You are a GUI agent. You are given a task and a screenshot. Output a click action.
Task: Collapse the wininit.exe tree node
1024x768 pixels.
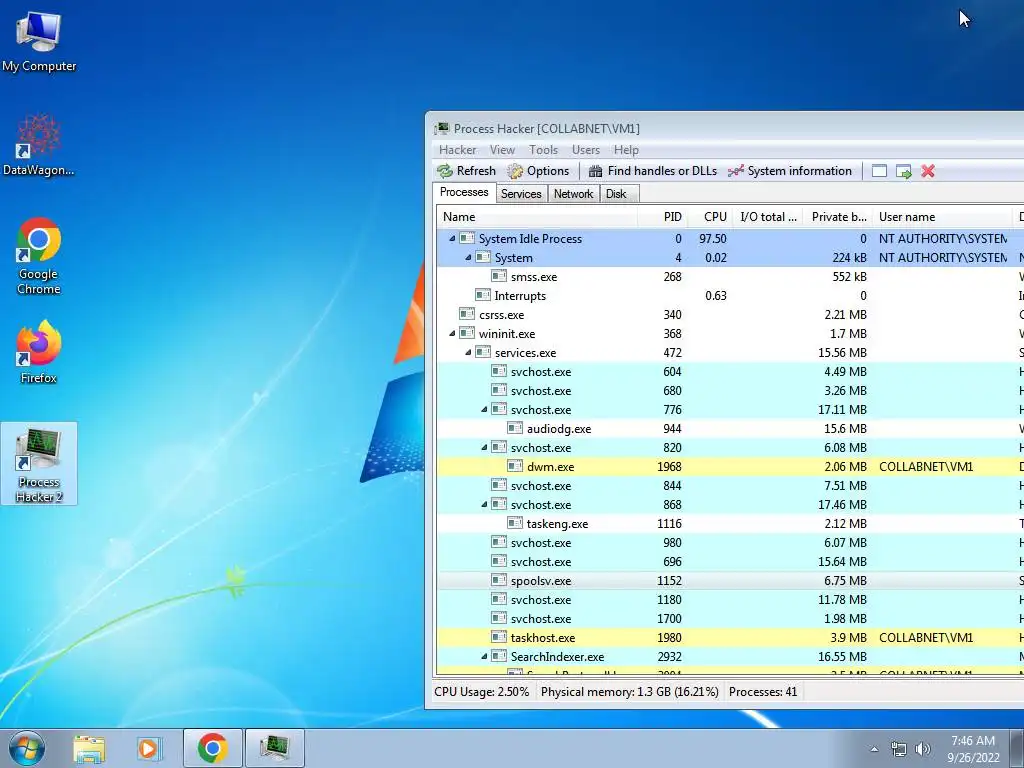click(452, 334)
